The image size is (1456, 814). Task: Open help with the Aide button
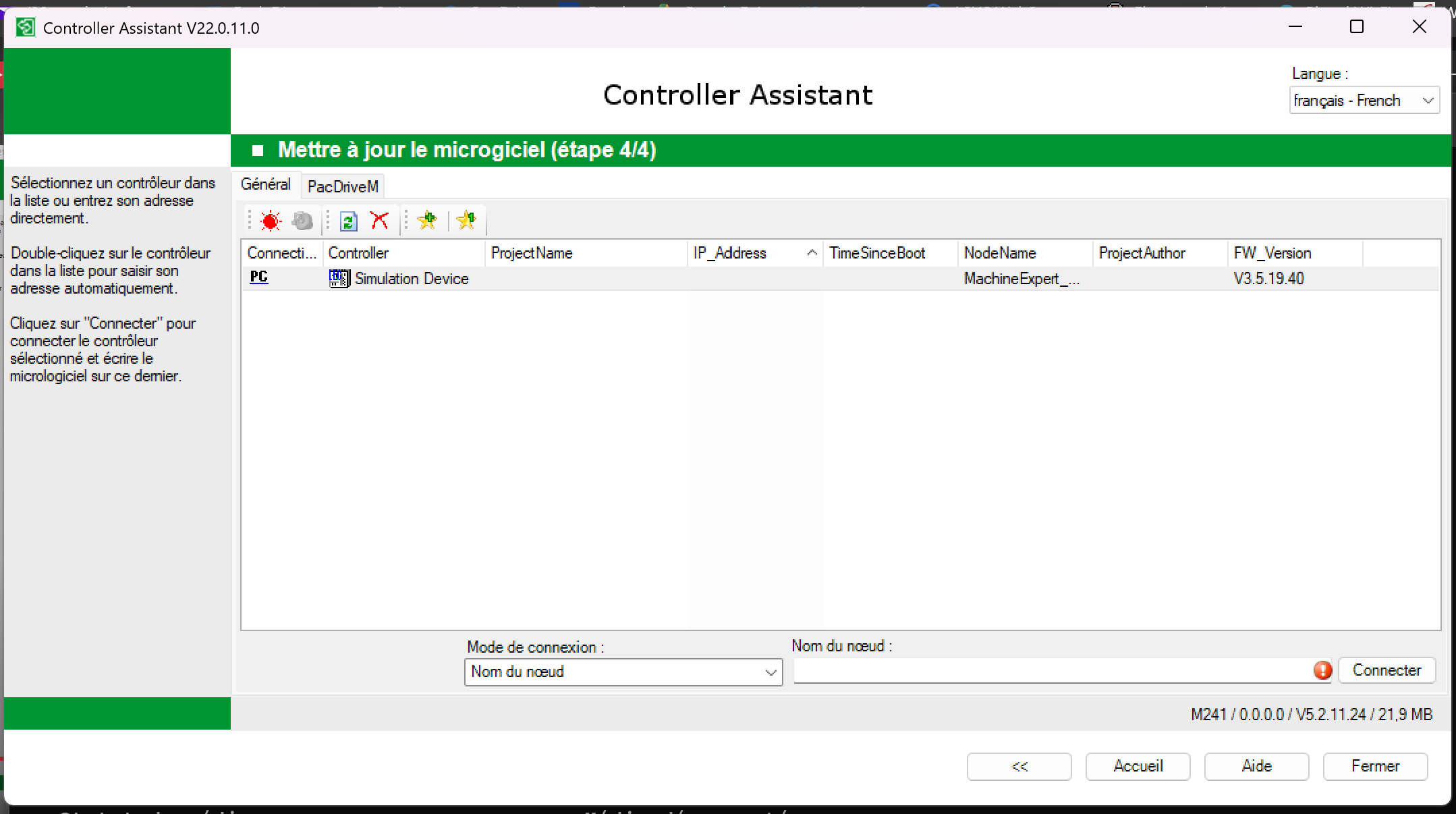point(1256,766)
